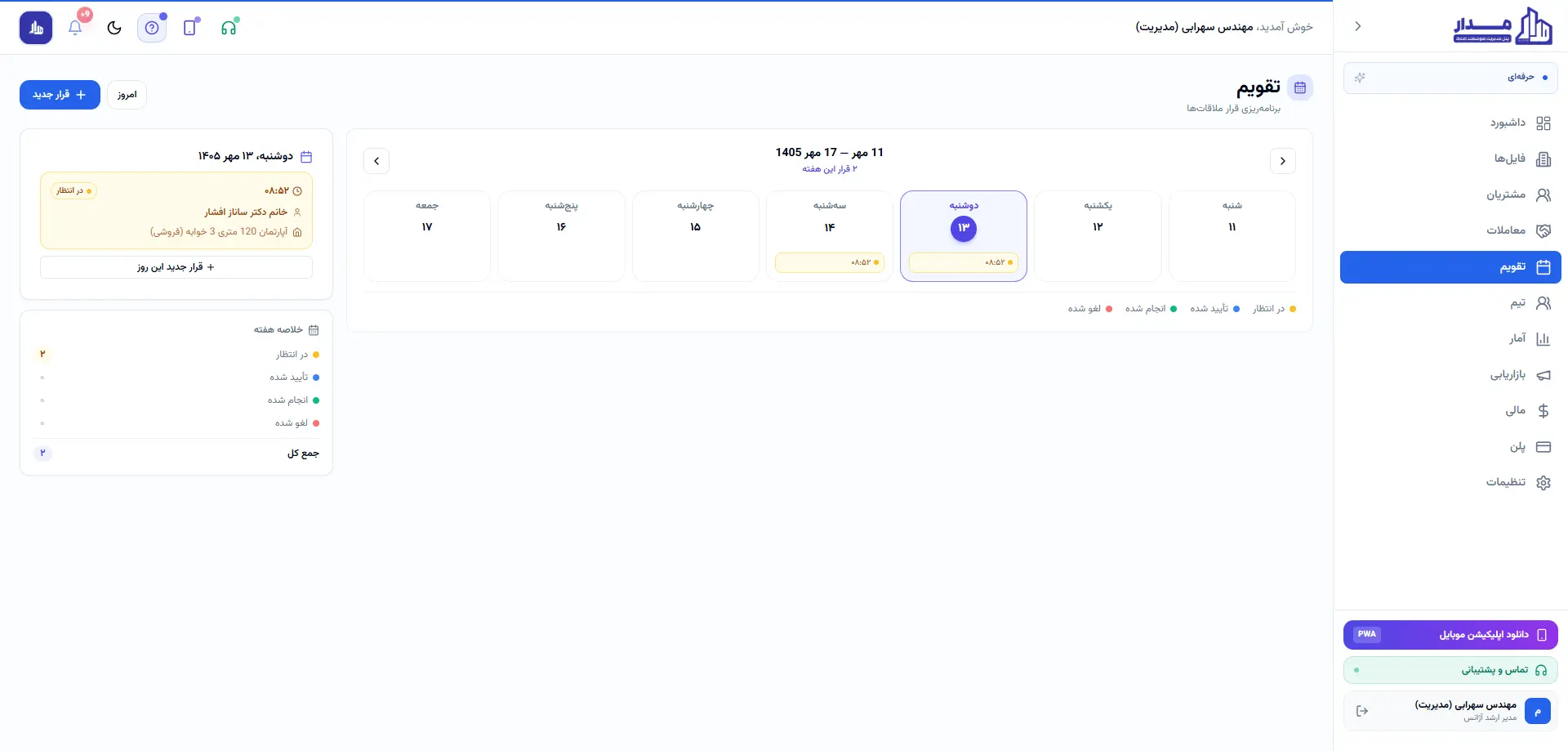Click the امروز button
This screenshot has width=1568, height=751.
click(127, 95)
